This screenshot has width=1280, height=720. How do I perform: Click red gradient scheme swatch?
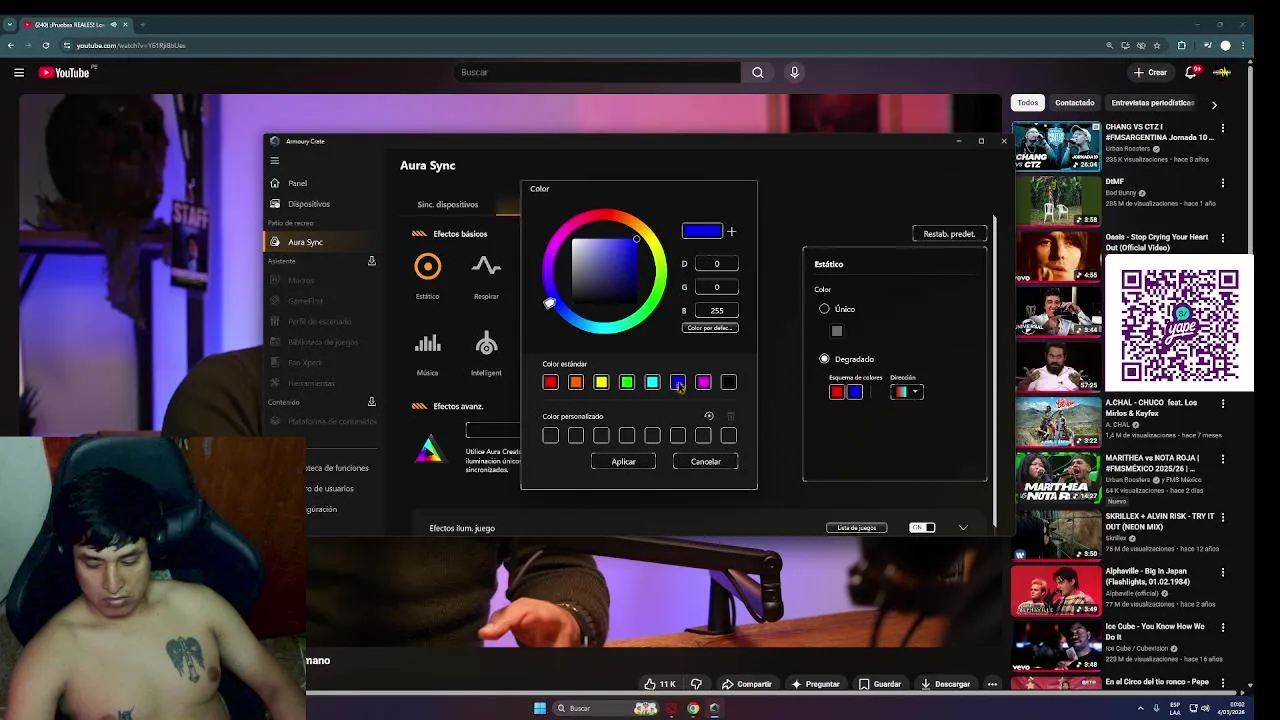(837, 392)
